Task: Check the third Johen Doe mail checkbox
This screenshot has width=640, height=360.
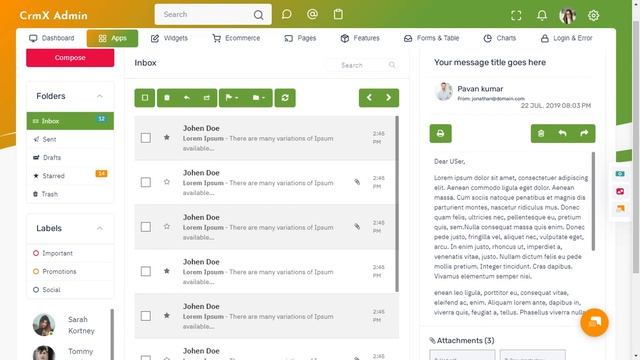Action: [x=146, y=227]
